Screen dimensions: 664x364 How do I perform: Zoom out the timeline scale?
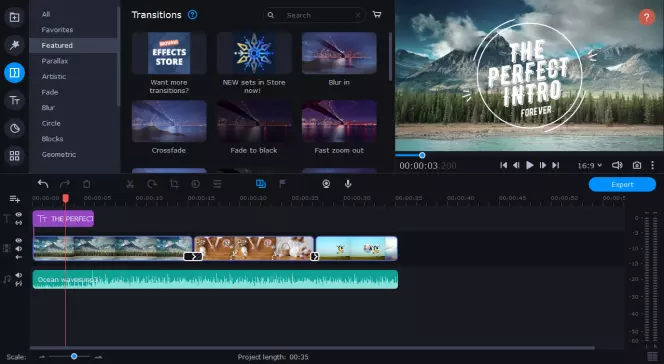(x=42, y=357)
